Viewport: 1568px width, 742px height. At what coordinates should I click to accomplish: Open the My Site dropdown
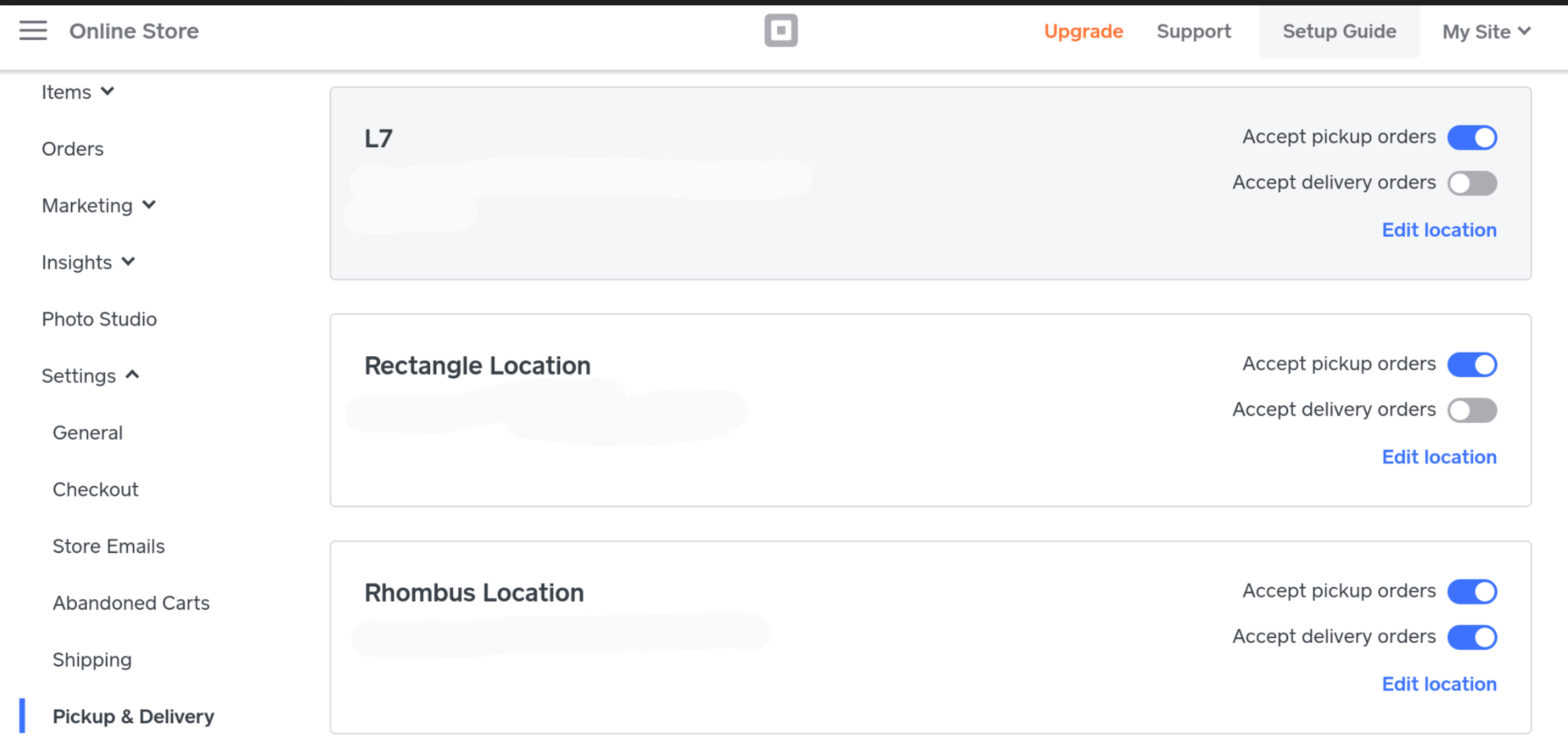(1486, 32)
